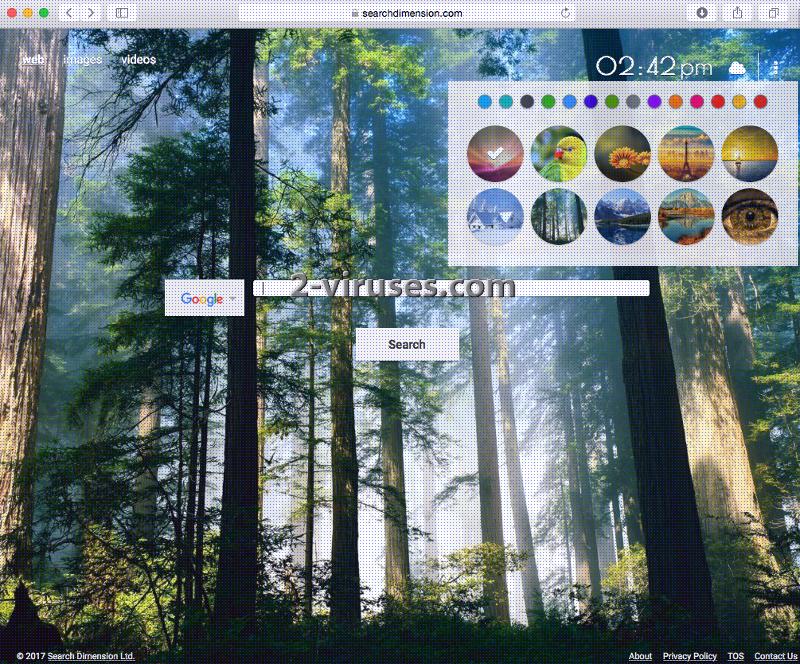The width and height of the screenshot is (800, 664).
Task: Open the Contact Us footer link
Action: point(775,656)
